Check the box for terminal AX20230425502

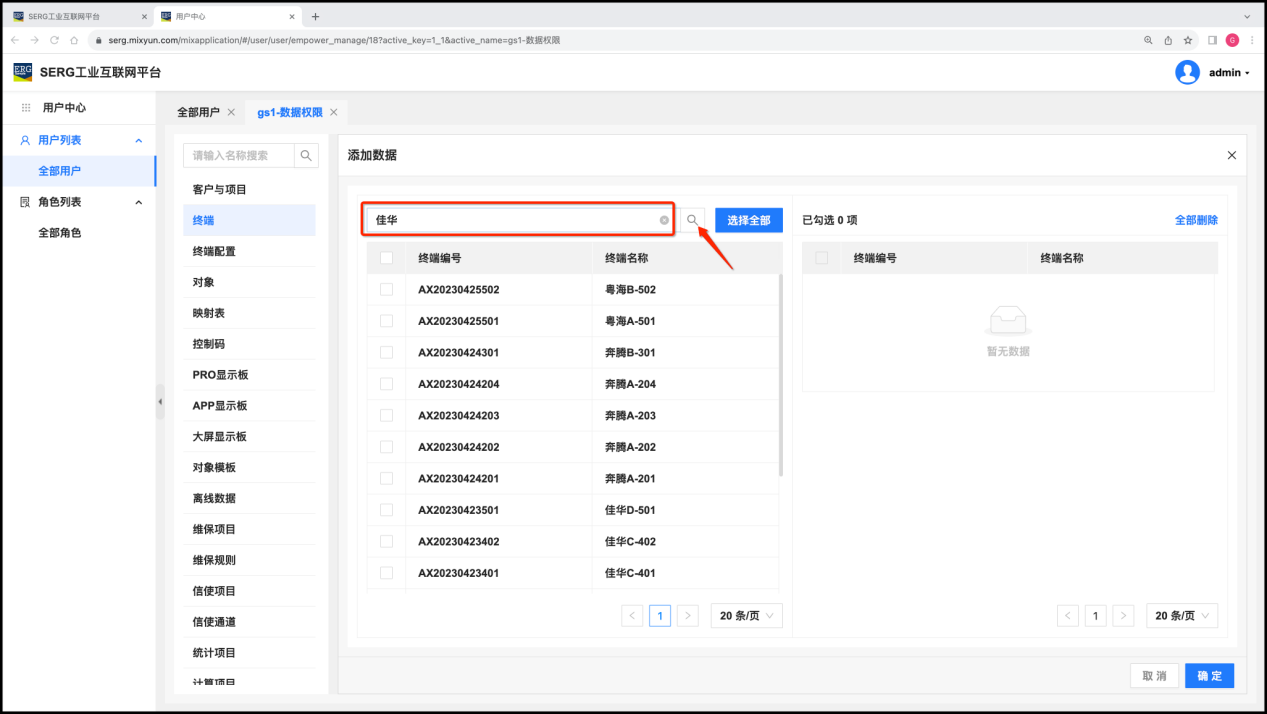pyautogui.click(x=386, y=290)
